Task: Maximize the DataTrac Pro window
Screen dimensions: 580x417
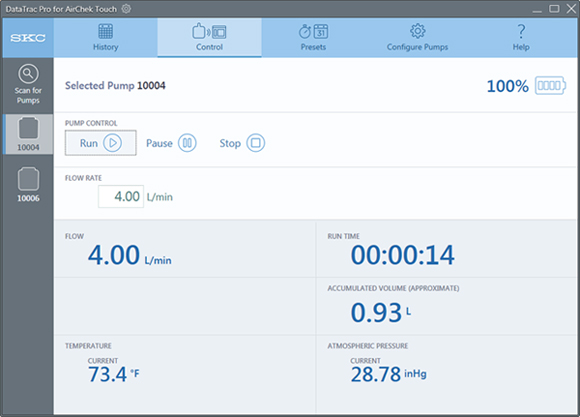Action: (x=554, y=9)
